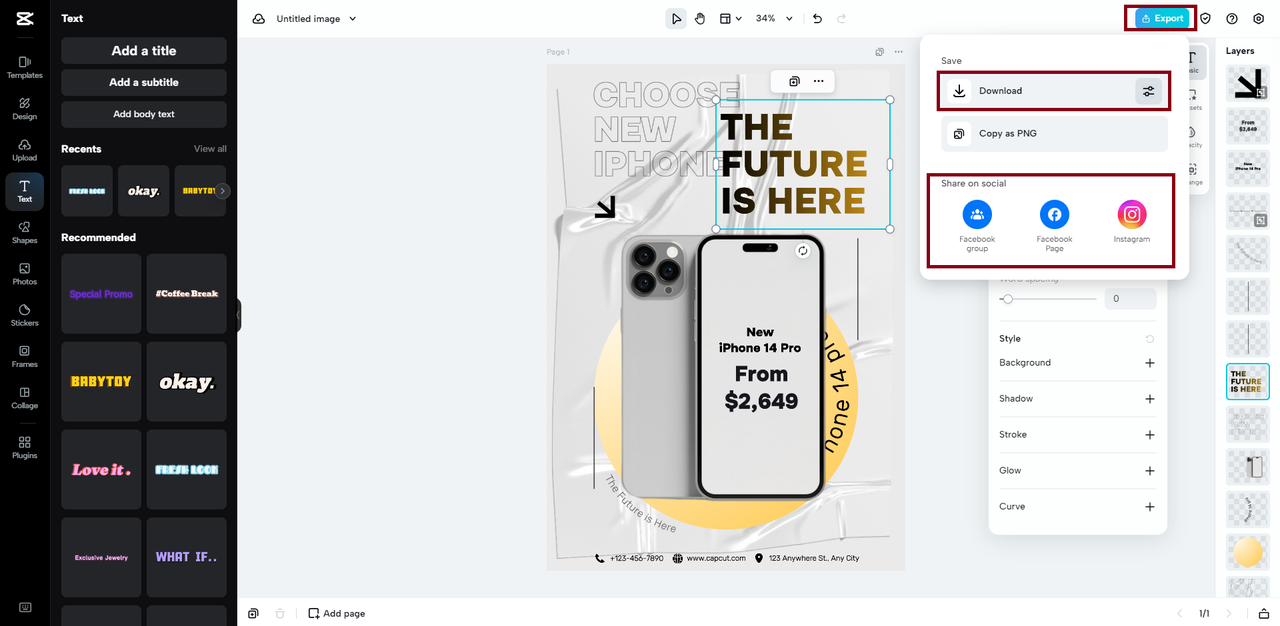Open keyboard shortcuts icon at sidebar bottom
The height and width of the screenshot is (626, 1280).
coord(25,607)
